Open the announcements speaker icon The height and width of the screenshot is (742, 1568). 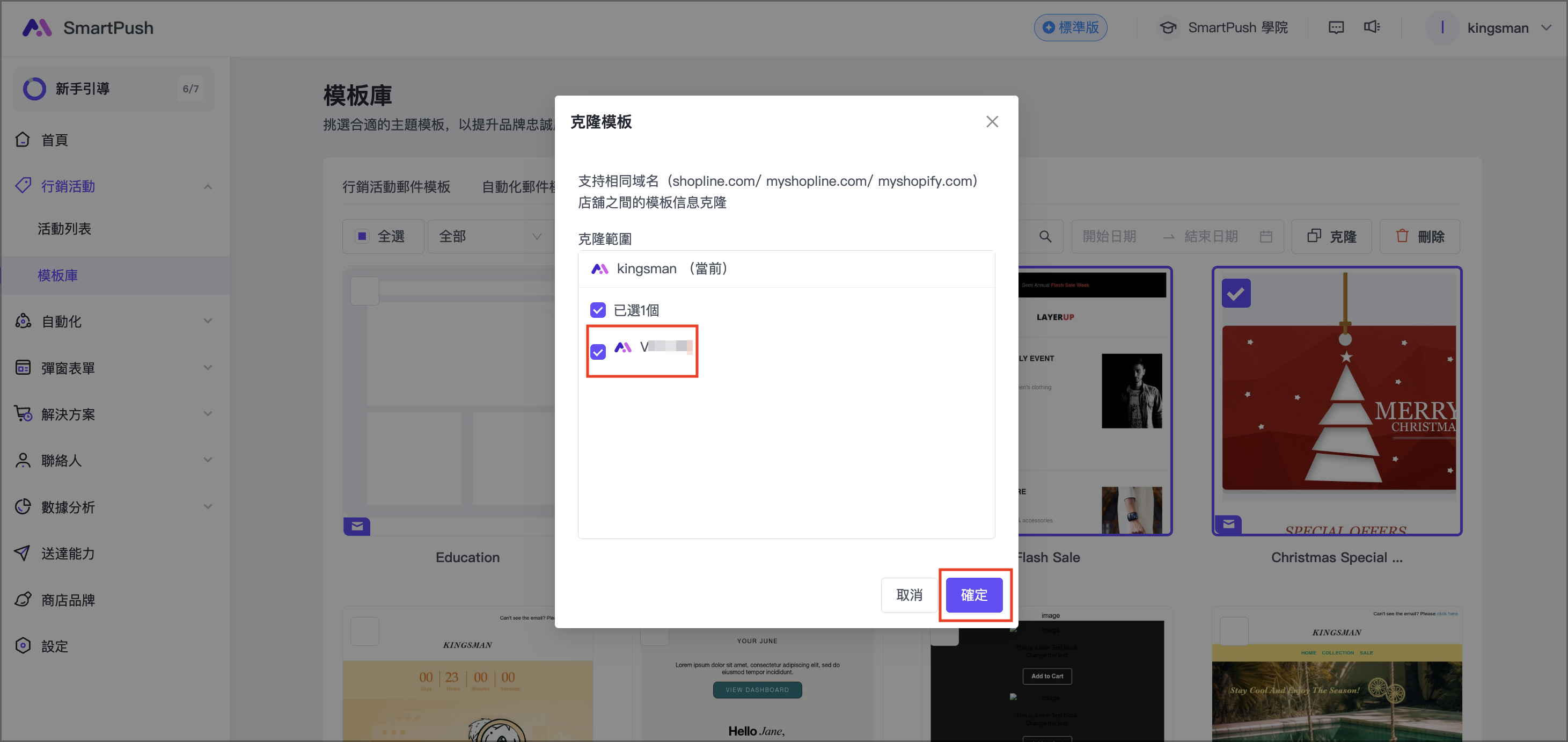[x=1372, y=27]
